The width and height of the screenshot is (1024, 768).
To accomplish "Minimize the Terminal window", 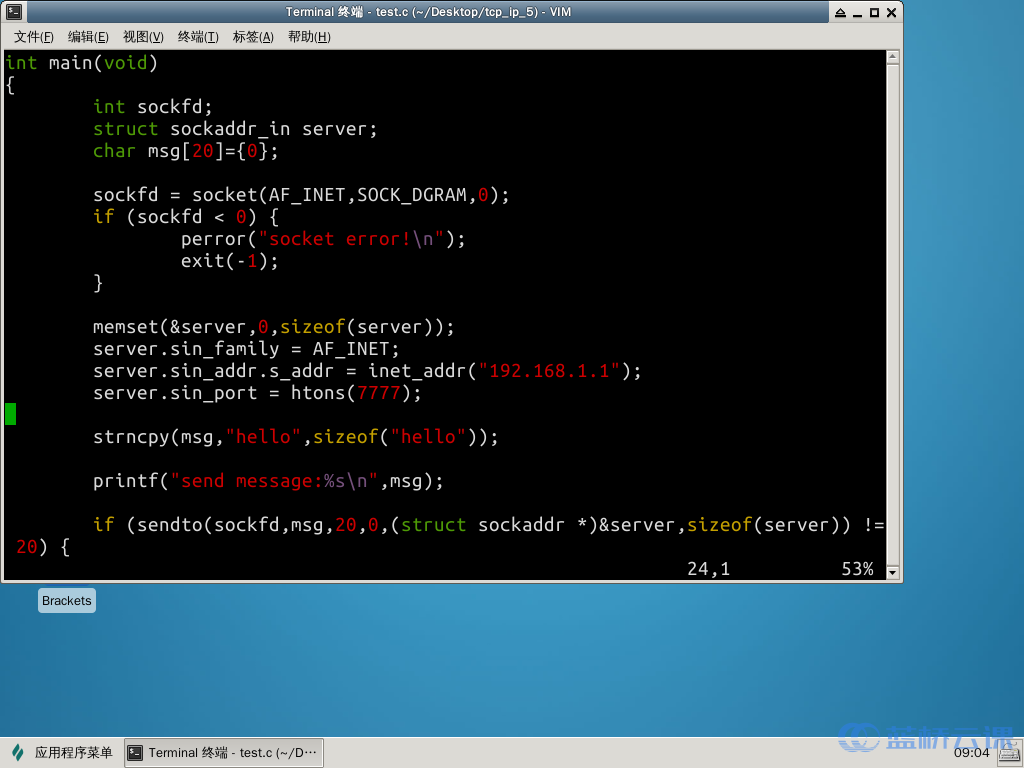I will click(x=857, y=12).
